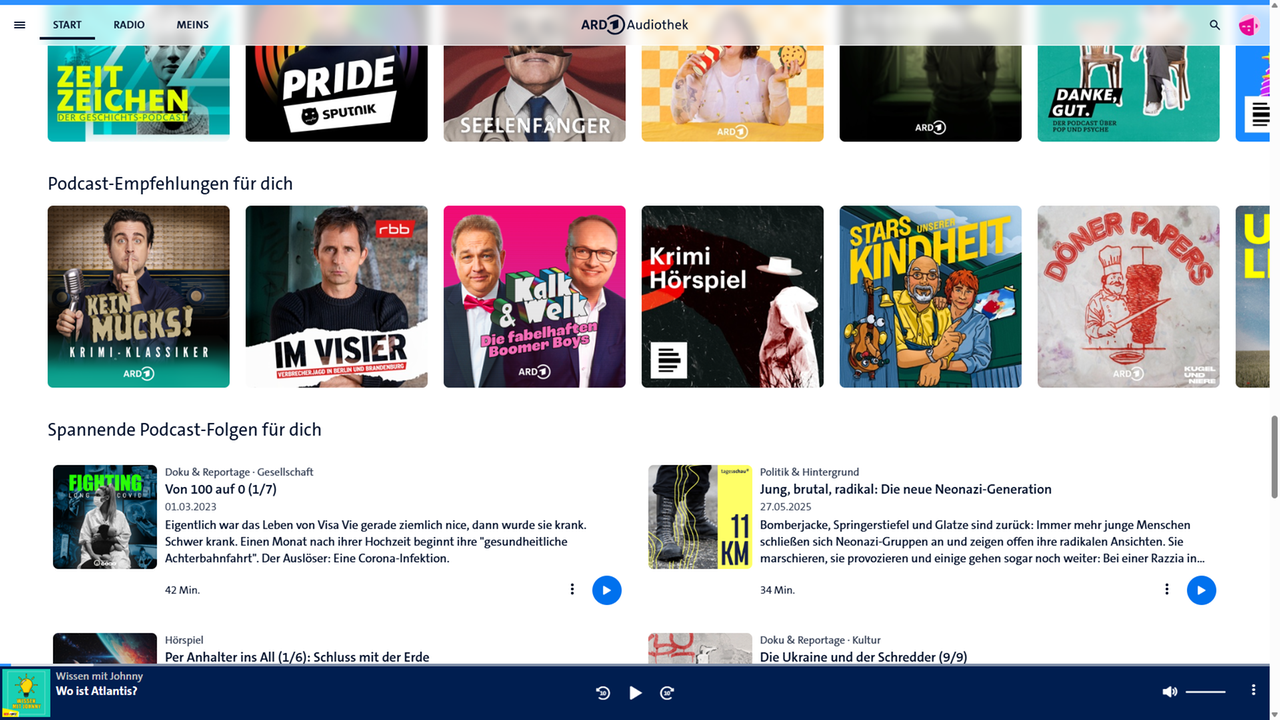Click the ARD Audiothek logo
This screenshot has width=1280, height=720.
[x=635, y=25]
